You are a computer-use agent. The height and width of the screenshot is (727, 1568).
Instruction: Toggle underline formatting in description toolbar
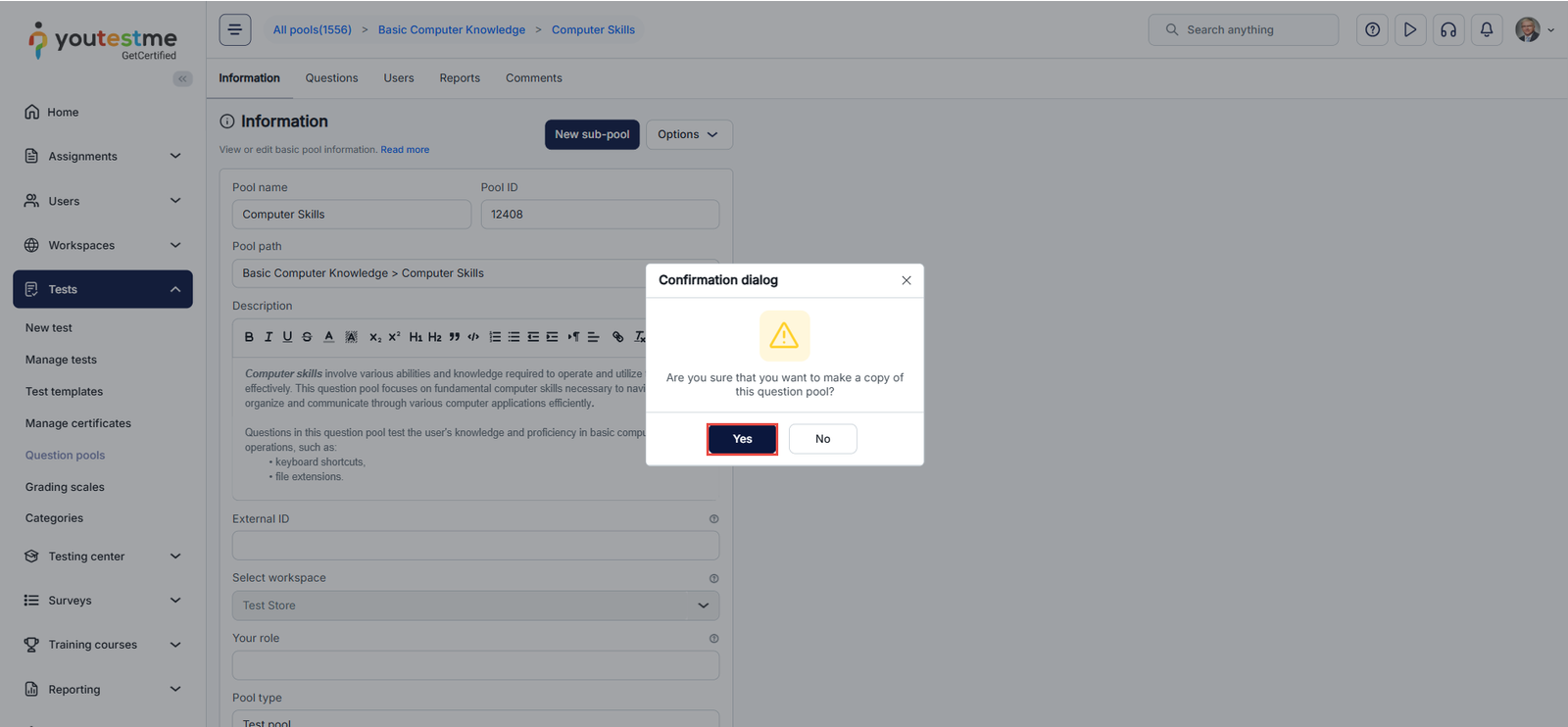[287, 337]
